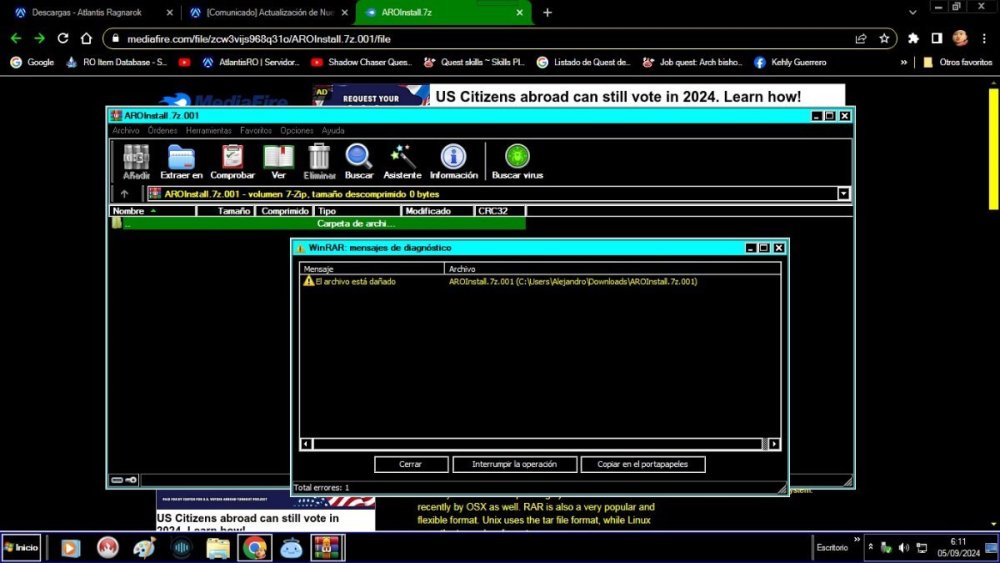1000x563 pixels.
Task: Open the Opciones menu
Action: point(297,131)
